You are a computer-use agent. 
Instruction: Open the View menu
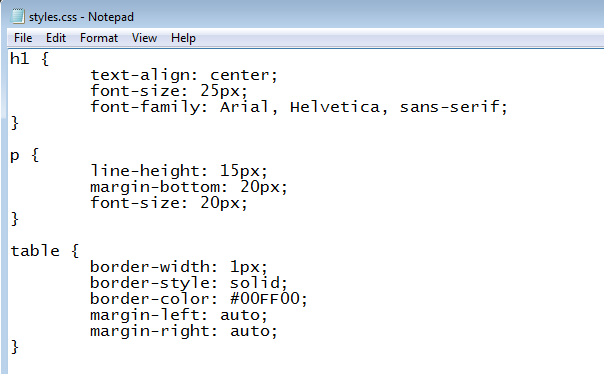[144, 38]
